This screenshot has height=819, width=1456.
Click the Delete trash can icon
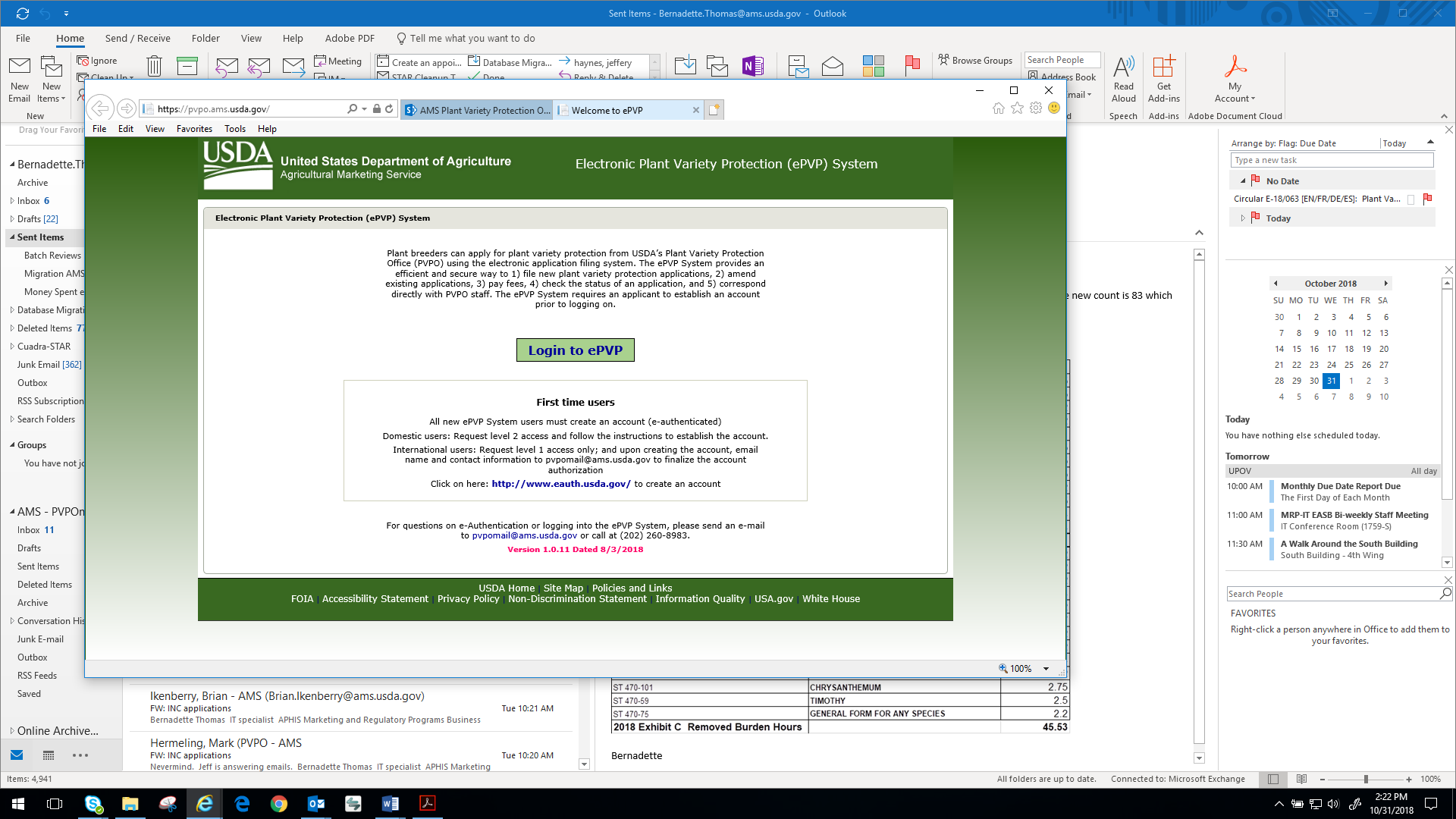tap(154, 67)
